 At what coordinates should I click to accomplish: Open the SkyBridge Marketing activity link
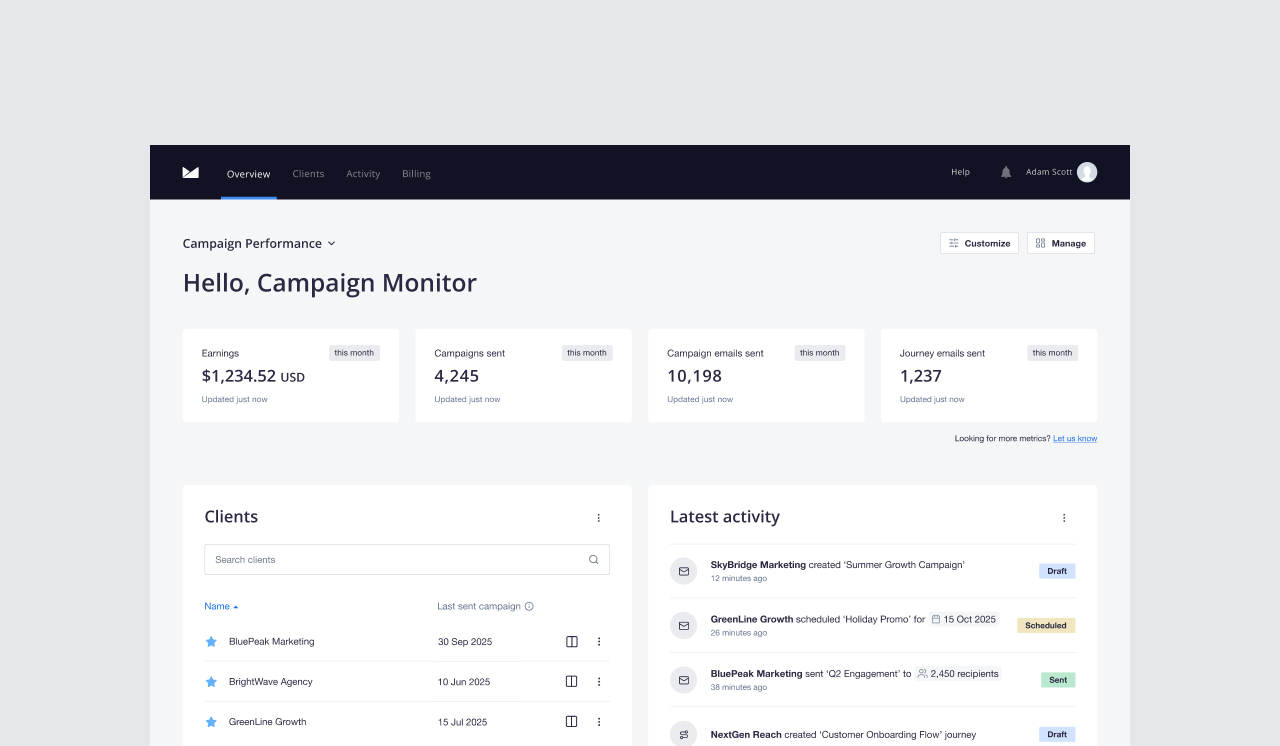tap(758, 565)
